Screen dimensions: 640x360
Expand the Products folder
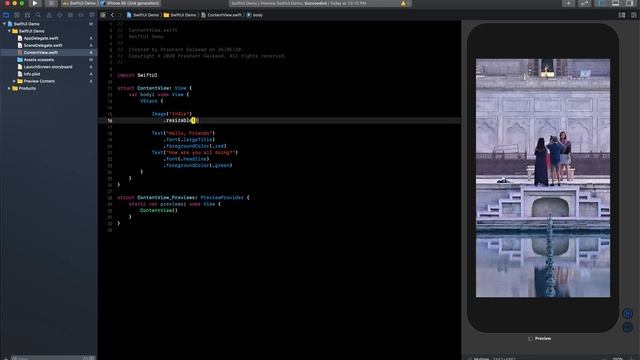(9, 88)
